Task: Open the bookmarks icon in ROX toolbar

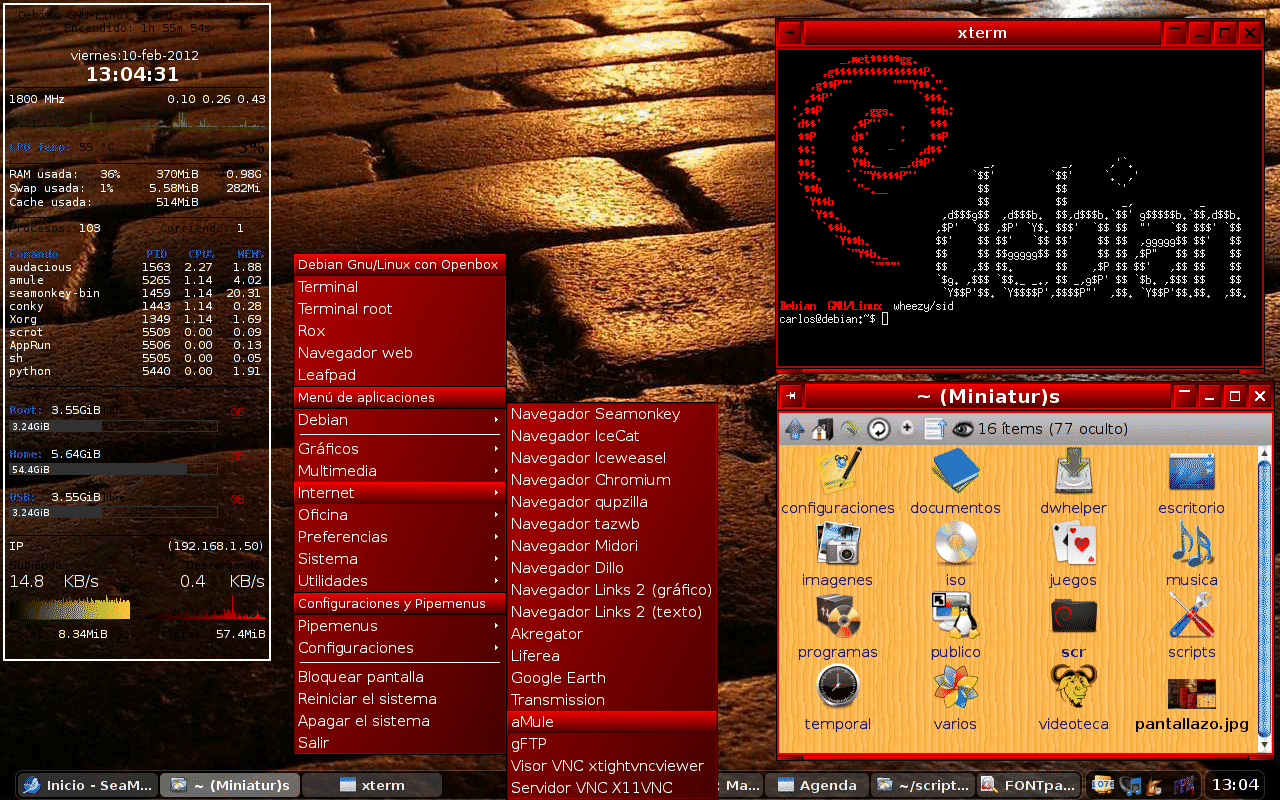Action: click(850, 429)
